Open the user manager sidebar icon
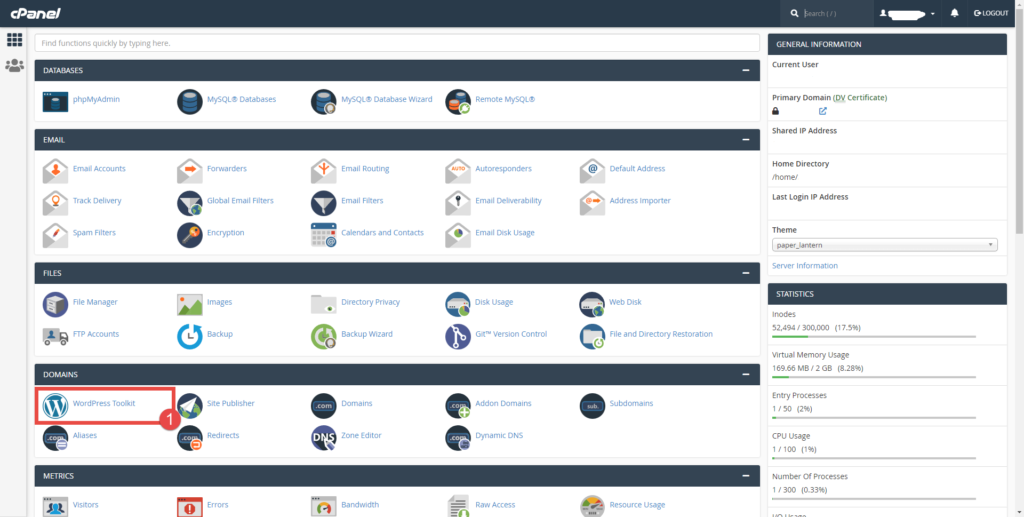1024x517 pixels. [14, 66]
